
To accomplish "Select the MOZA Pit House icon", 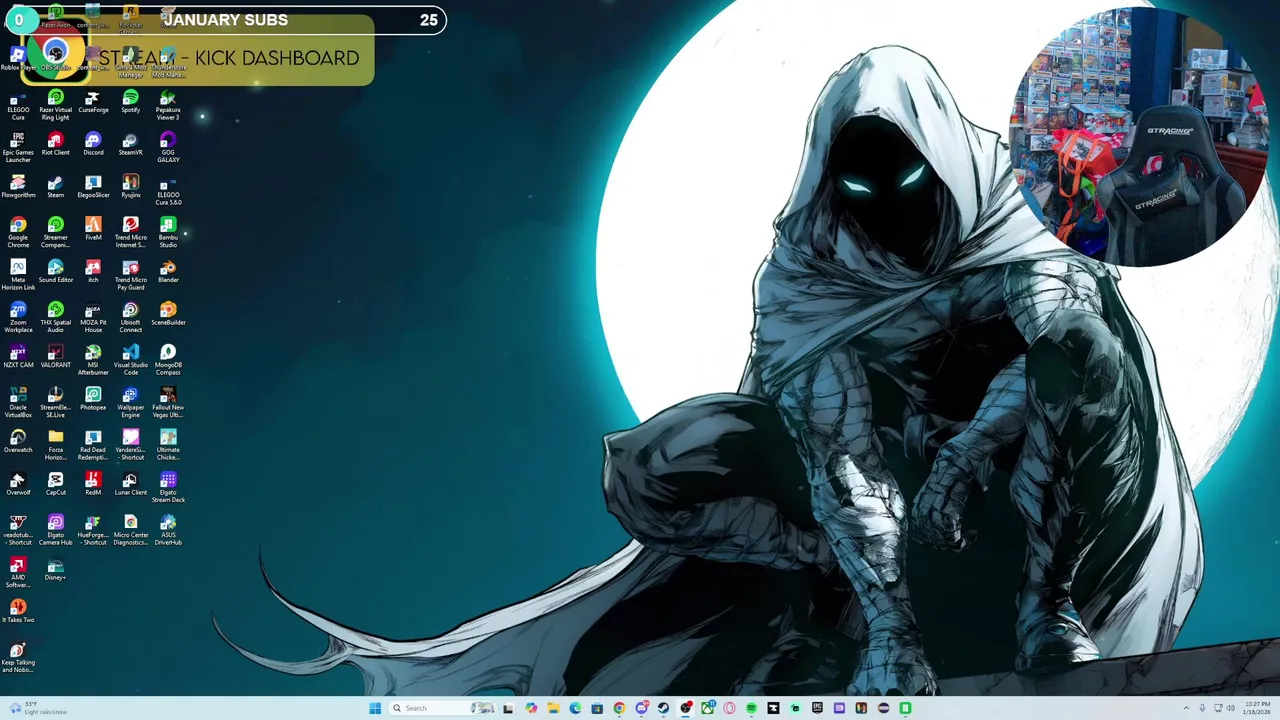I will click(x=93, y=317).
